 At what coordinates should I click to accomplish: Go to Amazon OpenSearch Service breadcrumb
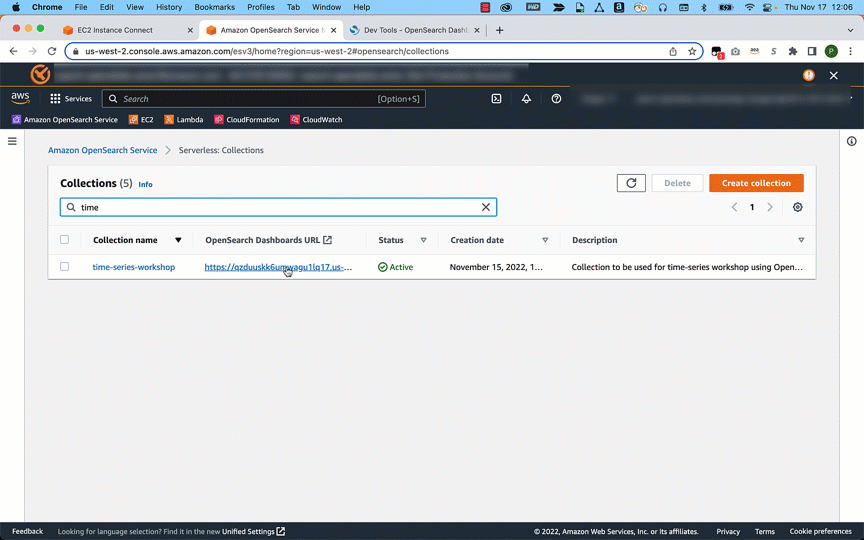102,150
